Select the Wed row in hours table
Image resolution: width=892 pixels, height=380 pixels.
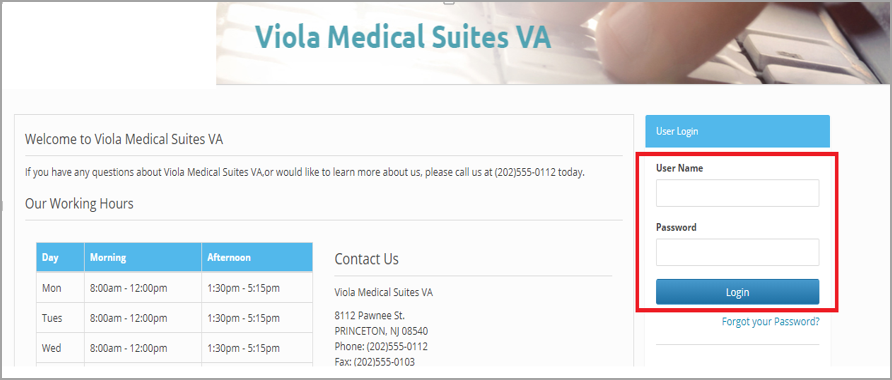point(174,348)
